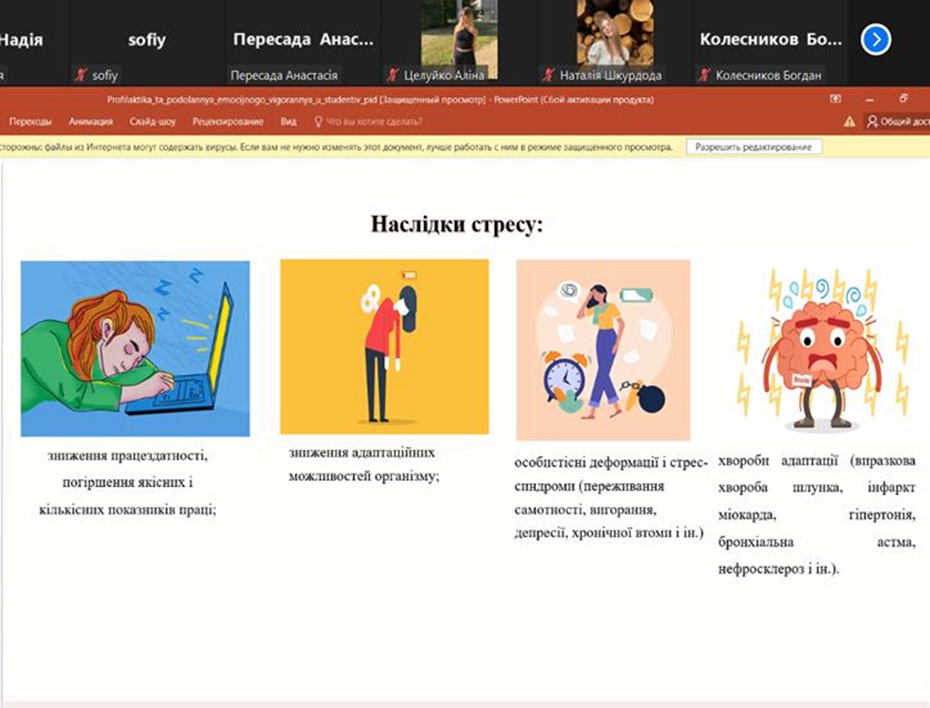Click the blue next participants arrow
Screen dimensions: 930x708
pos(875,40)
